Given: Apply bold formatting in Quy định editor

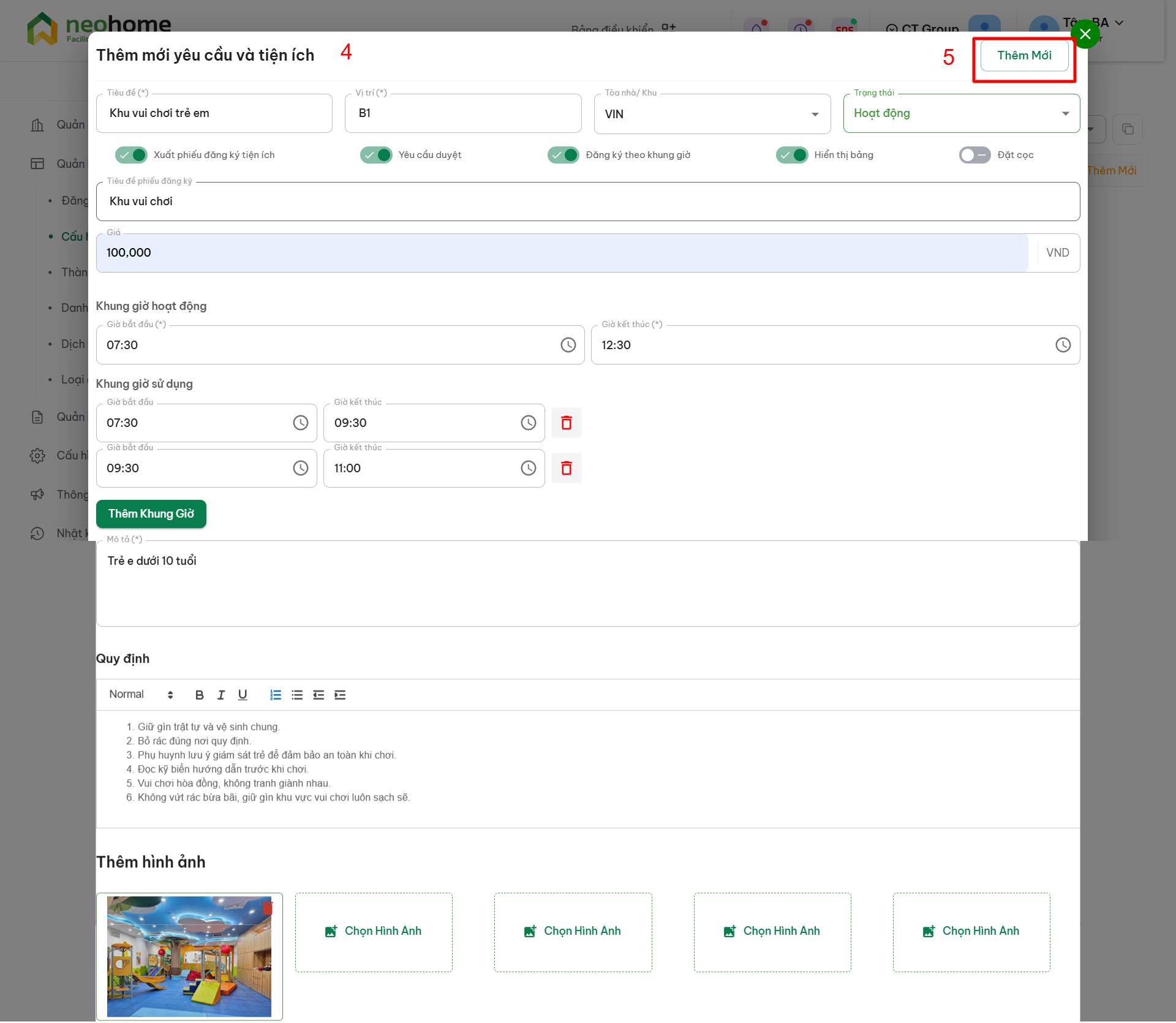Looking at the screenshot, I should 199,695.
